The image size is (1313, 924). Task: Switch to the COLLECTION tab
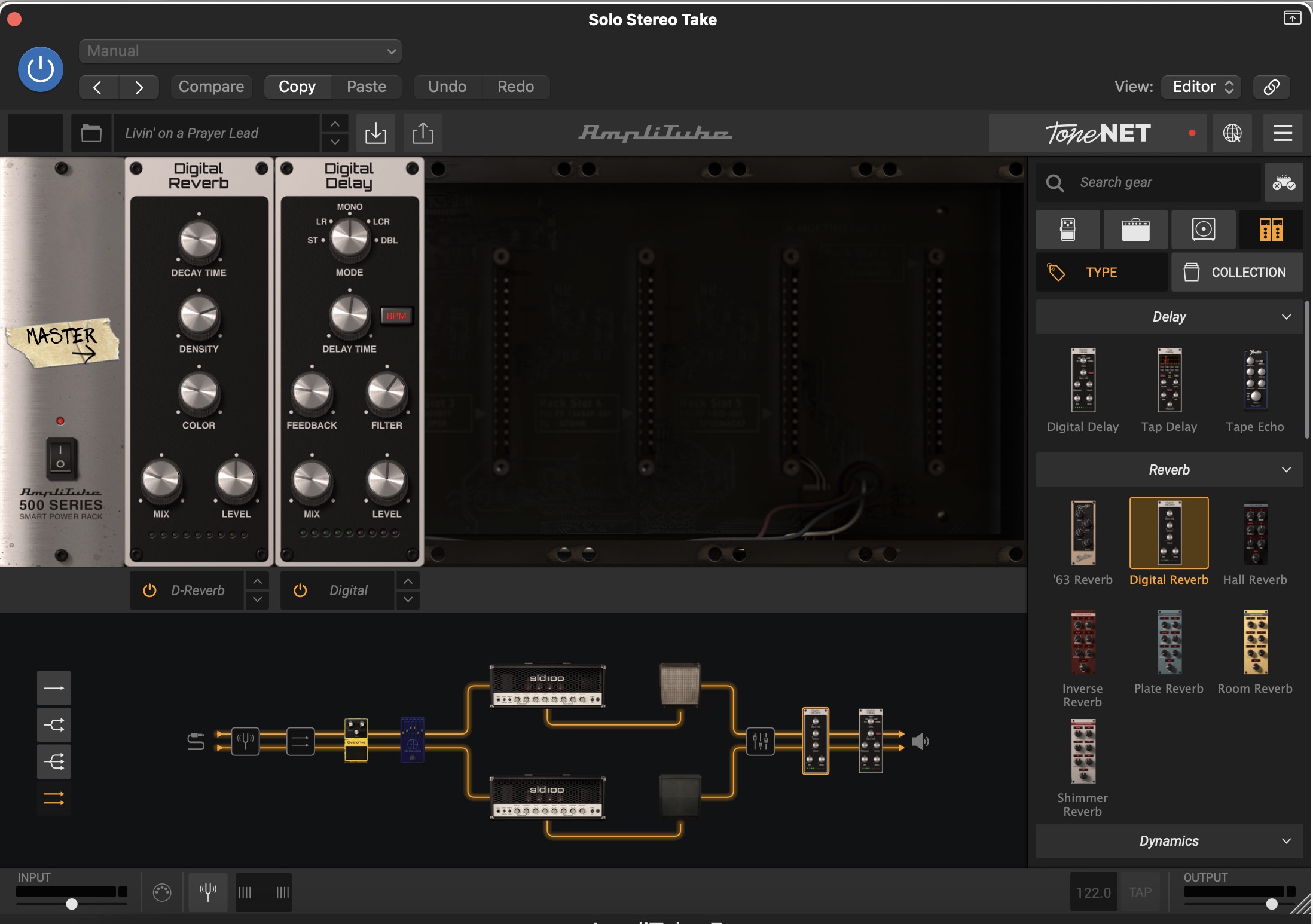tap(1236, 273)
